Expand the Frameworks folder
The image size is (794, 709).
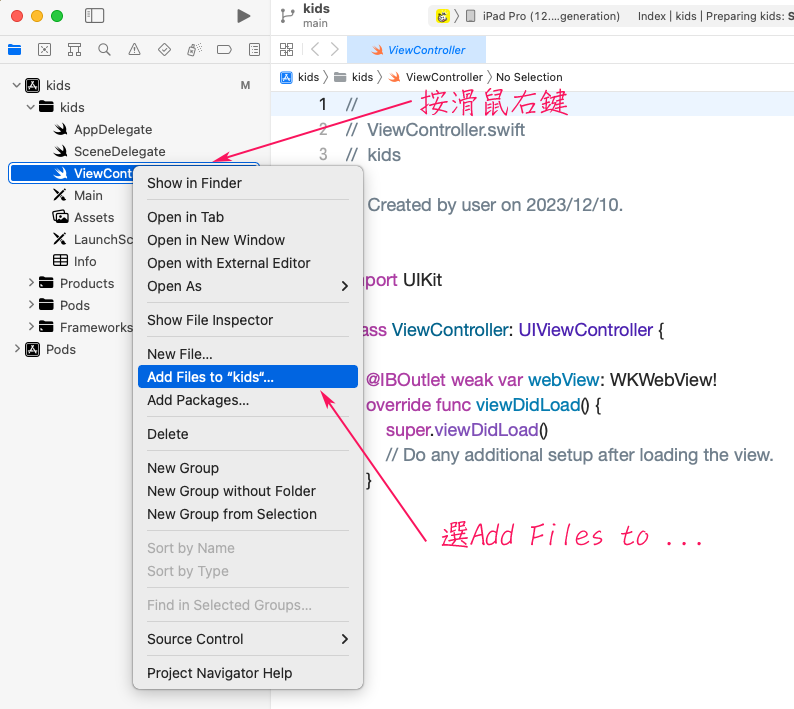point(31,327)
